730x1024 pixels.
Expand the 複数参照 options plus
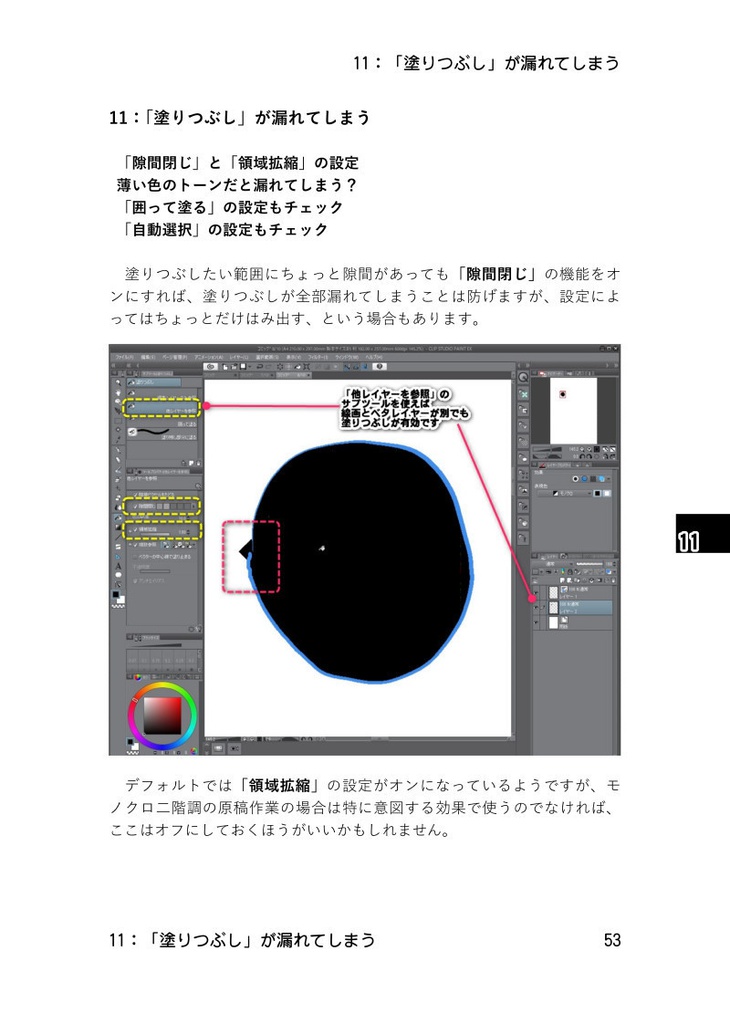coord(130,545)
